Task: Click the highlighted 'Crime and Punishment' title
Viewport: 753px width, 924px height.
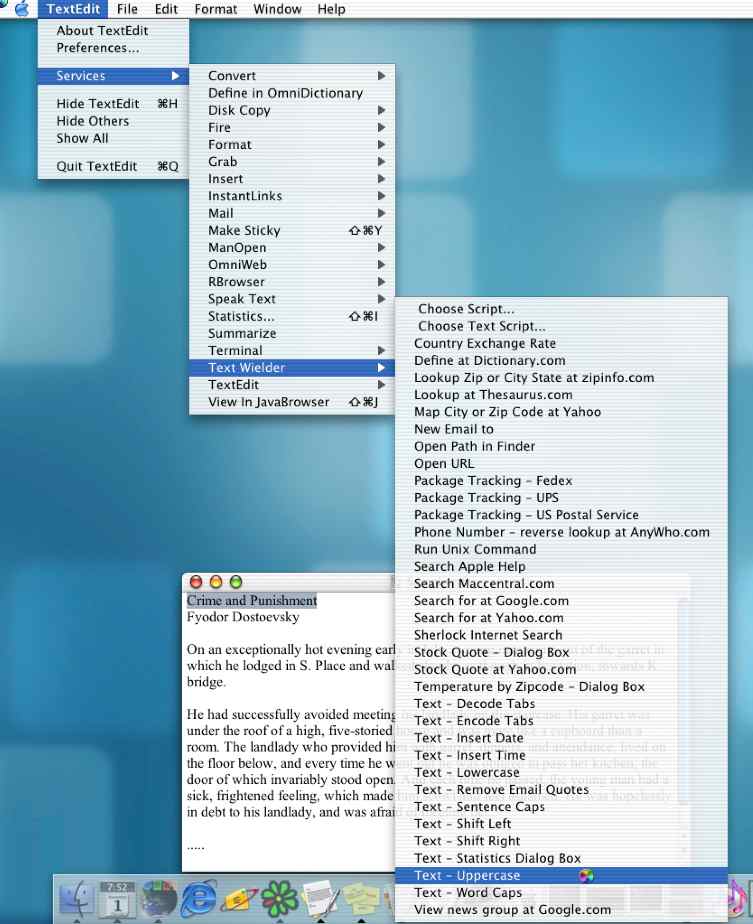Action: click(x=252, y=600)
